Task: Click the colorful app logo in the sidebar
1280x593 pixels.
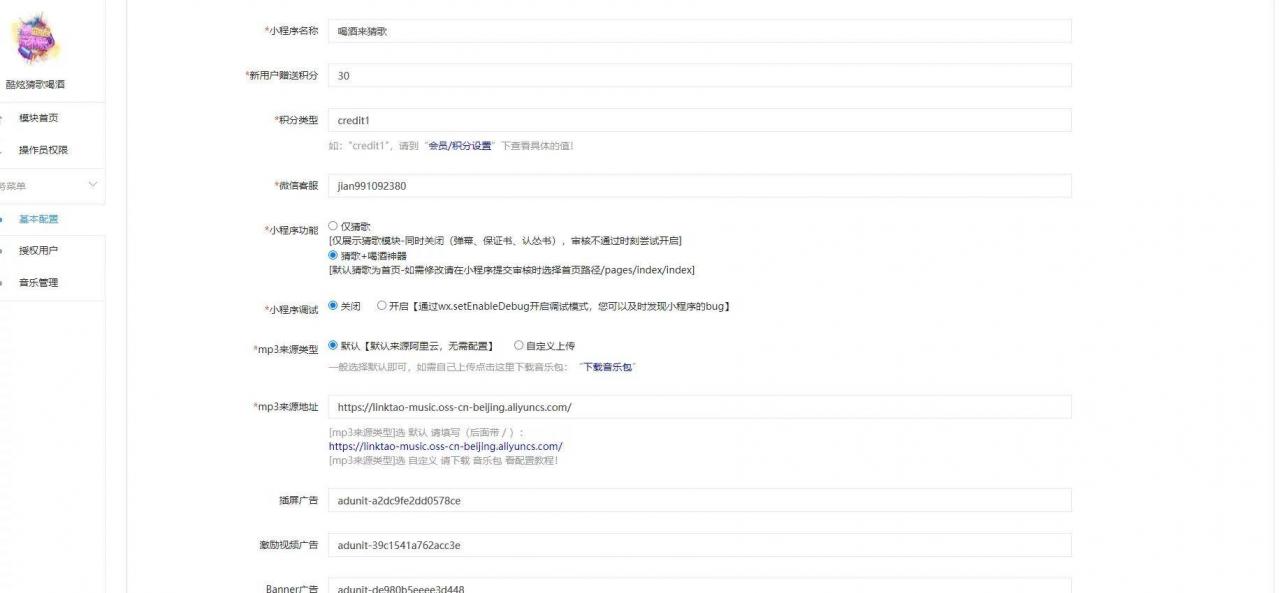Action: [35, 40]
